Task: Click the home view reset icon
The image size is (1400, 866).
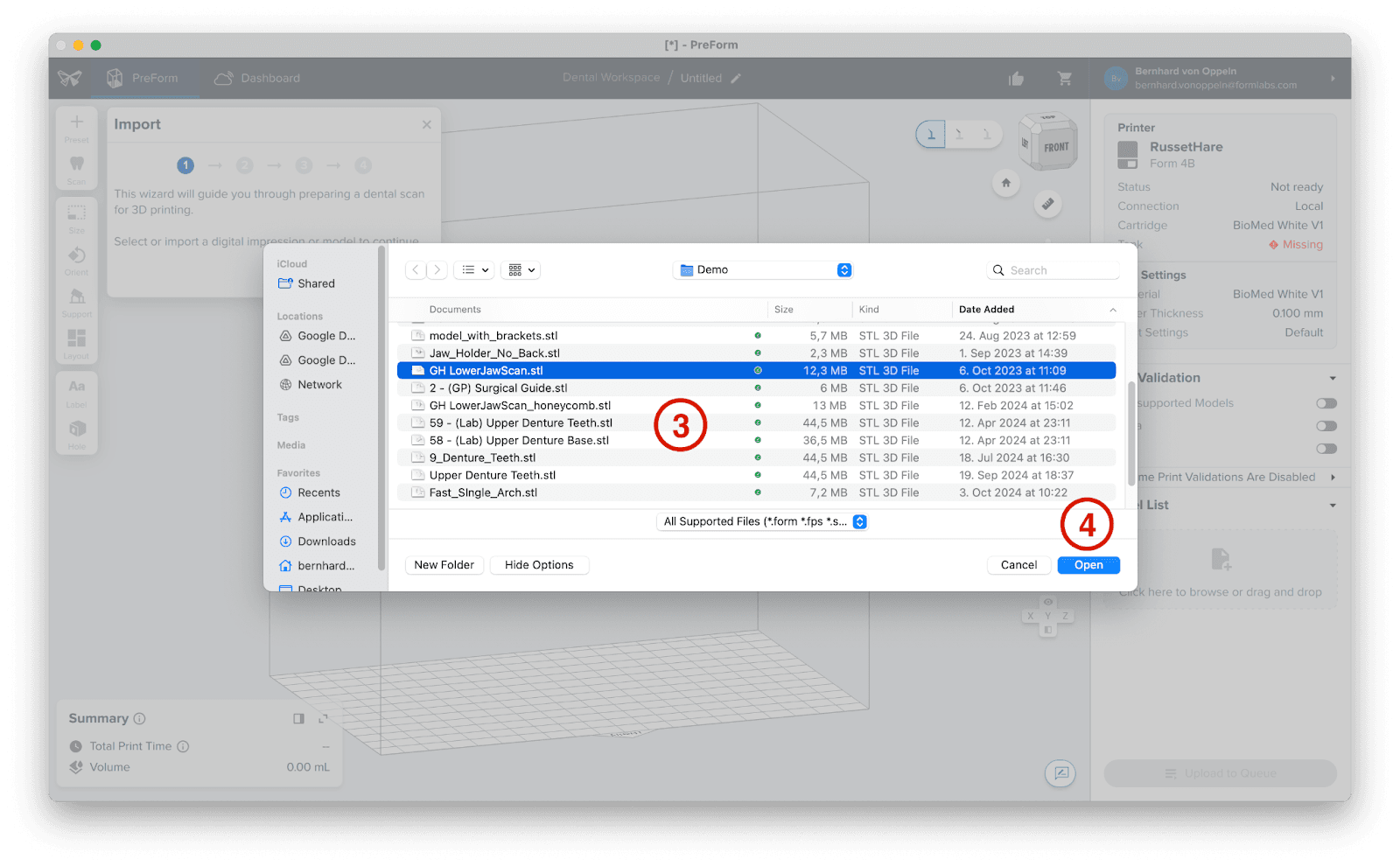Action: pyautogui.click(x=1006, y=183)
